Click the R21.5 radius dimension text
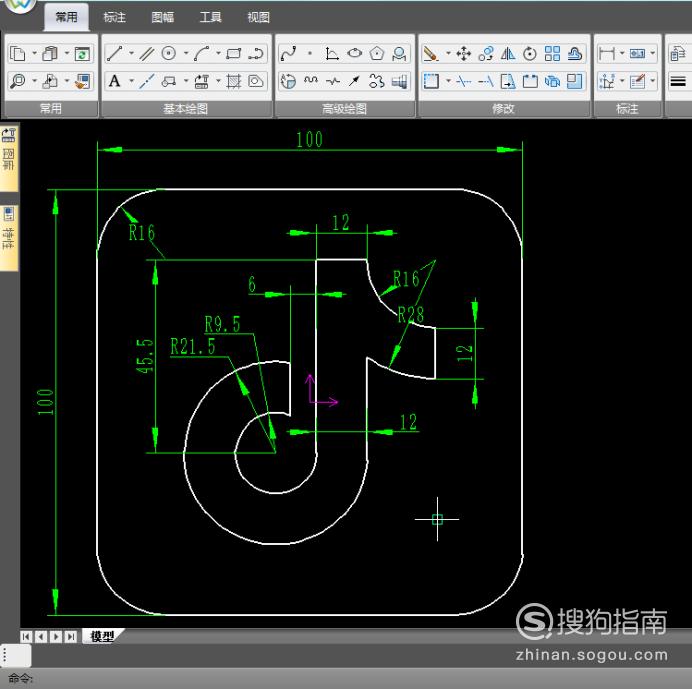This screenshot has width=692, height=689. pos(193,346)
